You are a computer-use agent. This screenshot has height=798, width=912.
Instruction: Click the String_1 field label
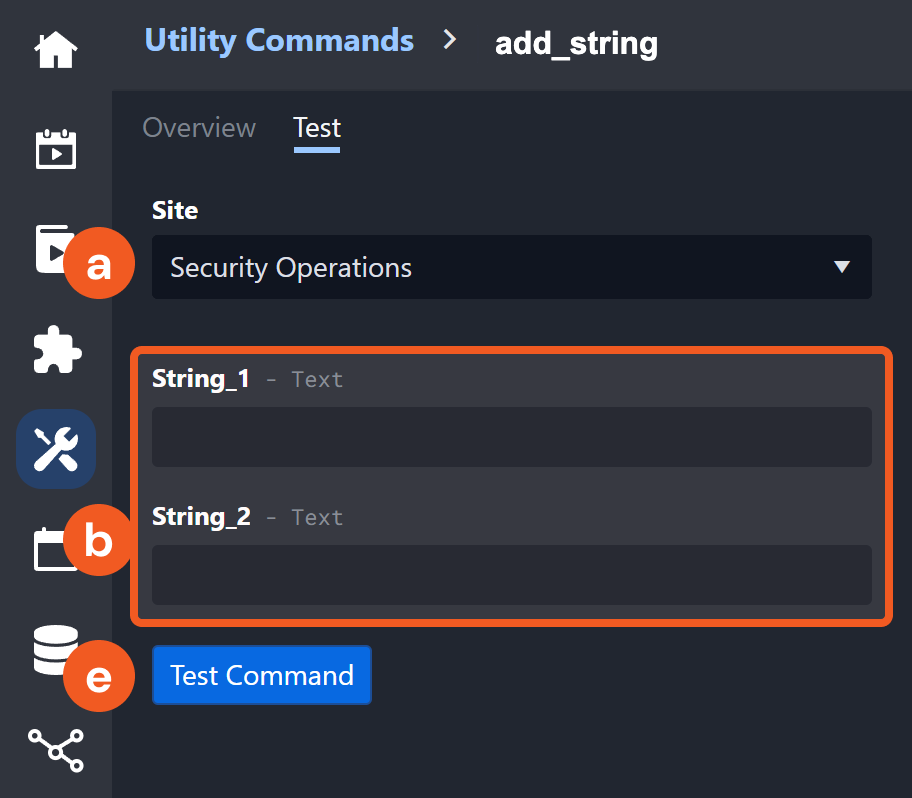201,379
